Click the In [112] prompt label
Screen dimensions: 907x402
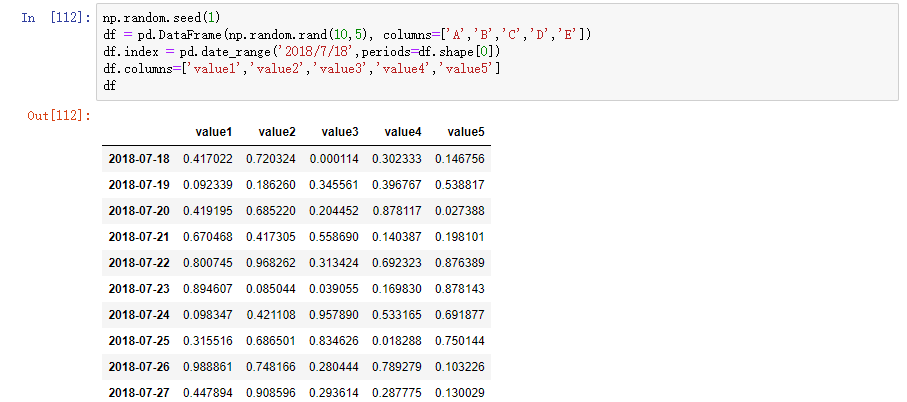tap(55, 17)
